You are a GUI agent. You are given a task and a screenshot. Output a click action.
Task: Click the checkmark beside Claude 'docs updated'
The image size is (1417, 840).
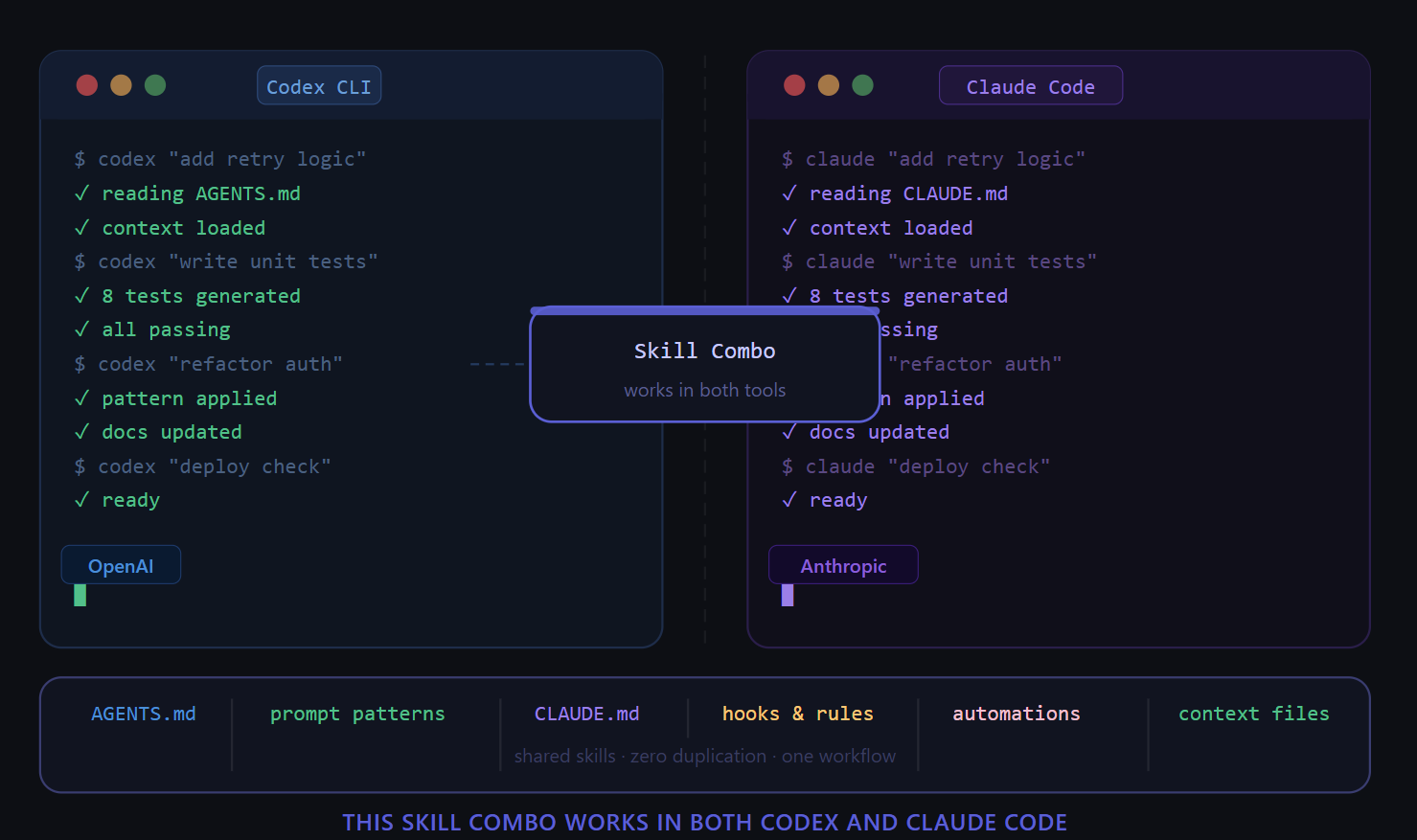click(789, 432)
